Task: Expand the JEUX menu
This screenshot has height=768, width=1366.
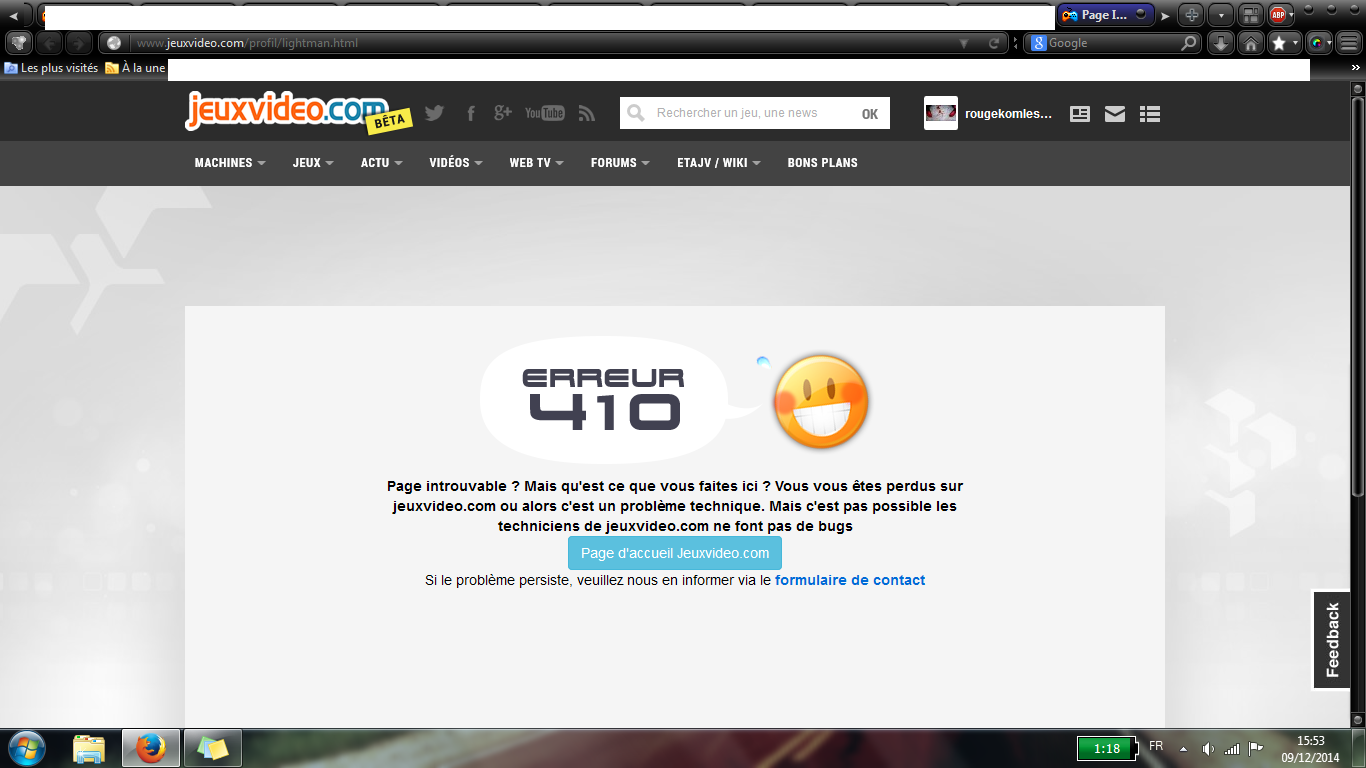Action: [313, 163]
